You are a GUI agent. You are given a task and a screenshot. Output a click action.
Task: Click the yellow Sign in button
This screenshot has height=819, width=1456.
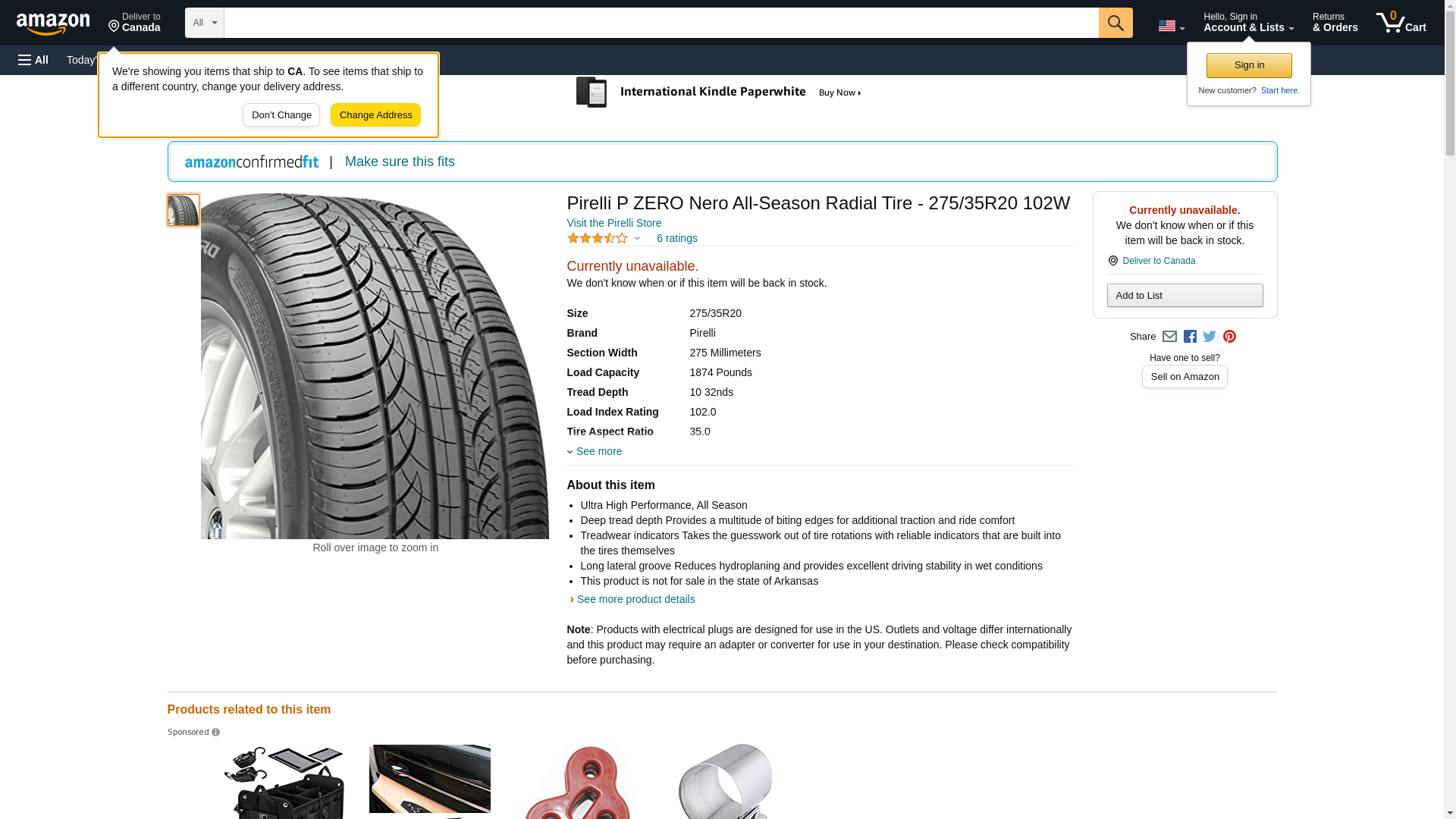click(1249, 65)
